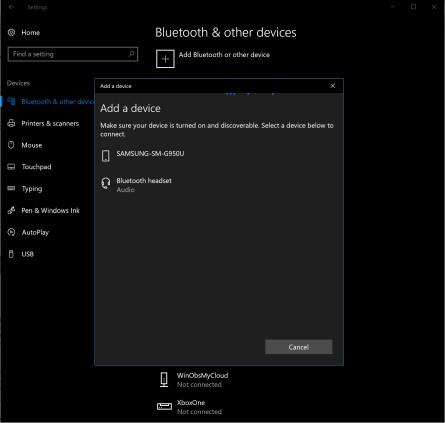
Task: Cancel adding a device
Action: point(299,347)
